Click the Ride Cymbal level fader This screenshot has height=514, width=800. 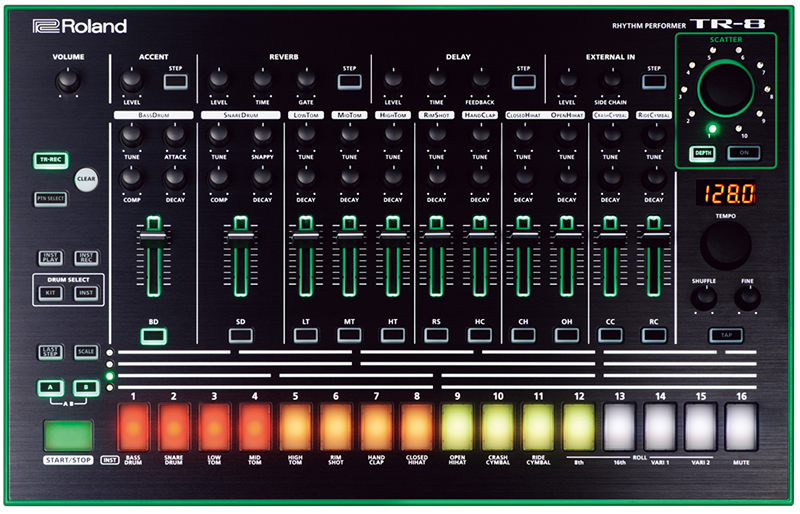(654, 234)
